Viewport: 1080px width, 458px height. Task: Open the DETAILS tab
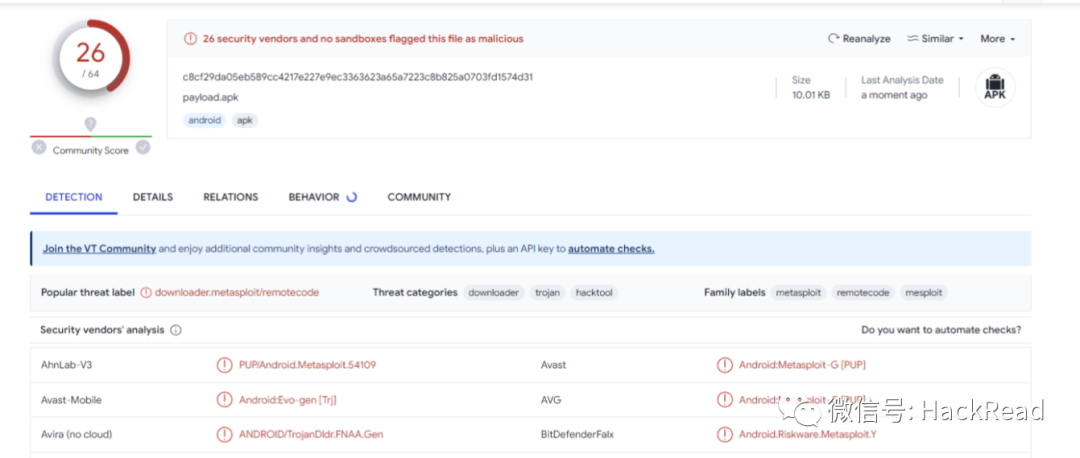[x=153, y=197]
